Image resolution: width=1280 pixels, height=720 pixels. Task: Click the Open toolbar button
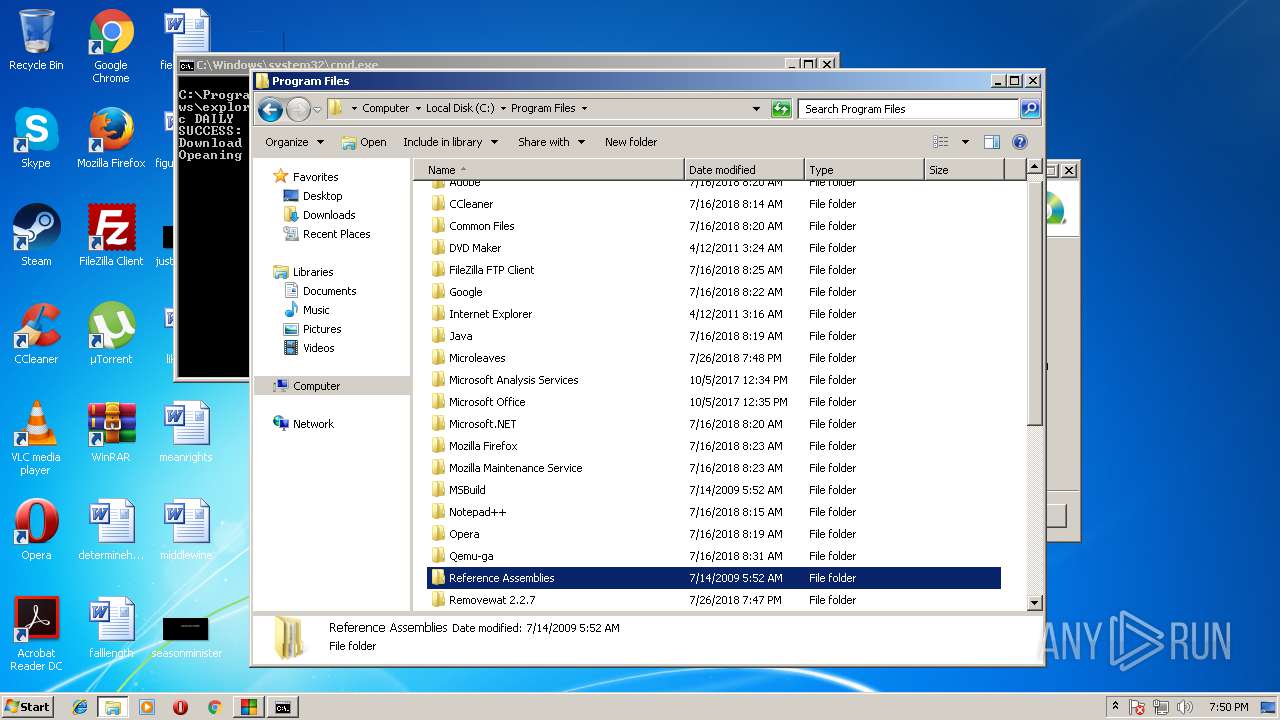point(364,142)
